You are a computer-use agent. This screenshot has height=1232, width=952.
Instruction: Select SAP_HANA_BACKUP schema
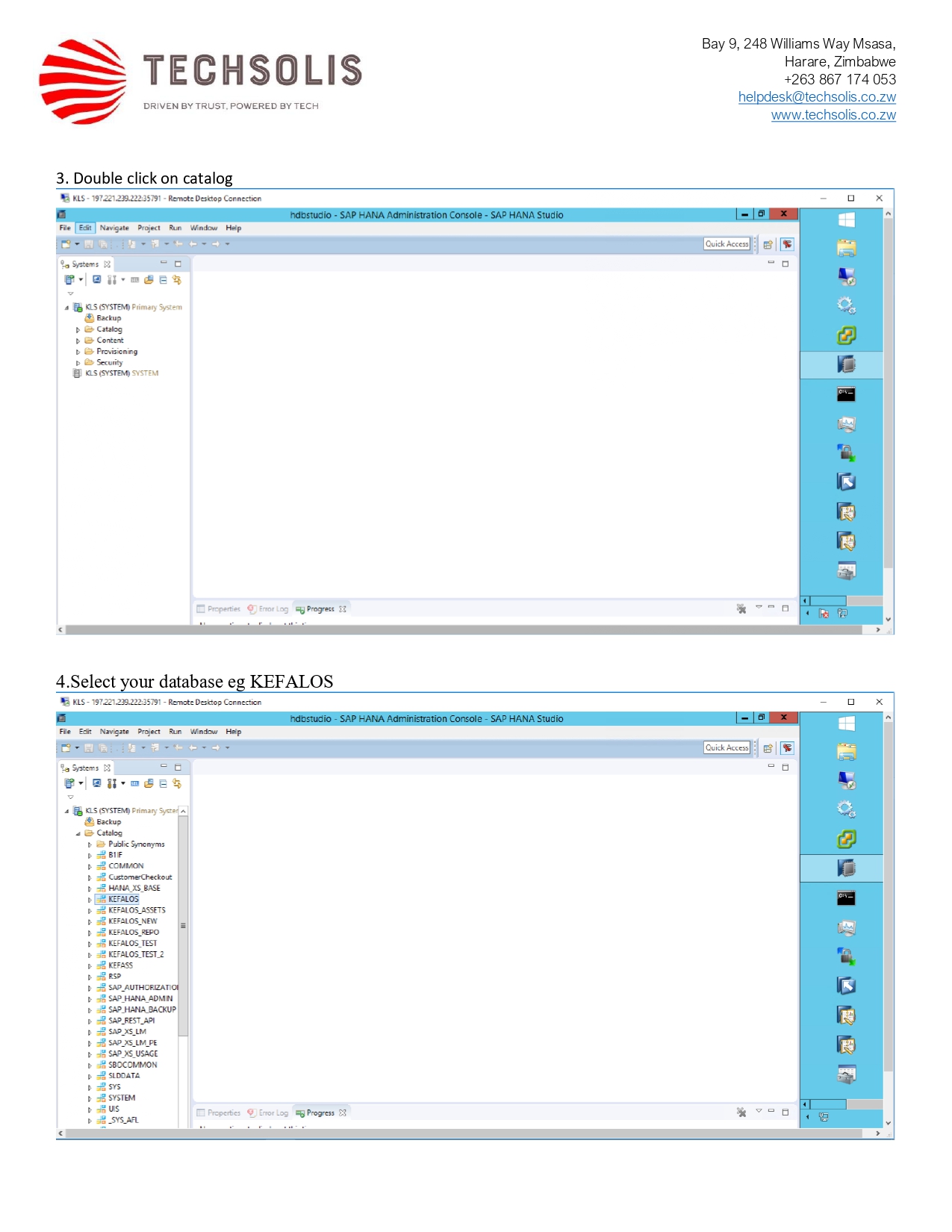136,1010
